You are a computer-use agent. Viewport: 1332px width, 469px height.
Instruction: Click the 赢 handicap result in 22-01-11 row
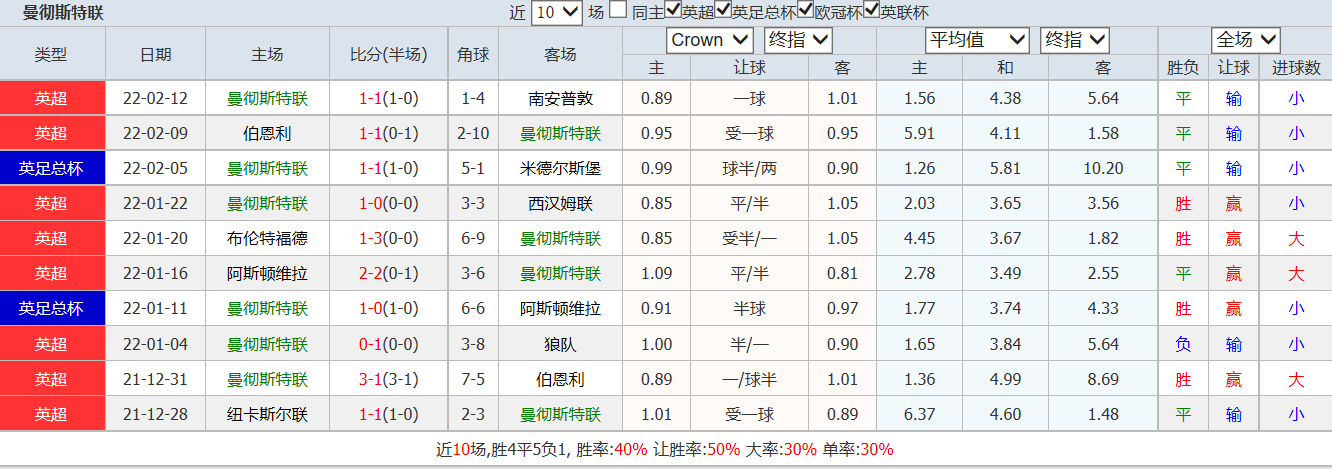tap(1234, 308)
